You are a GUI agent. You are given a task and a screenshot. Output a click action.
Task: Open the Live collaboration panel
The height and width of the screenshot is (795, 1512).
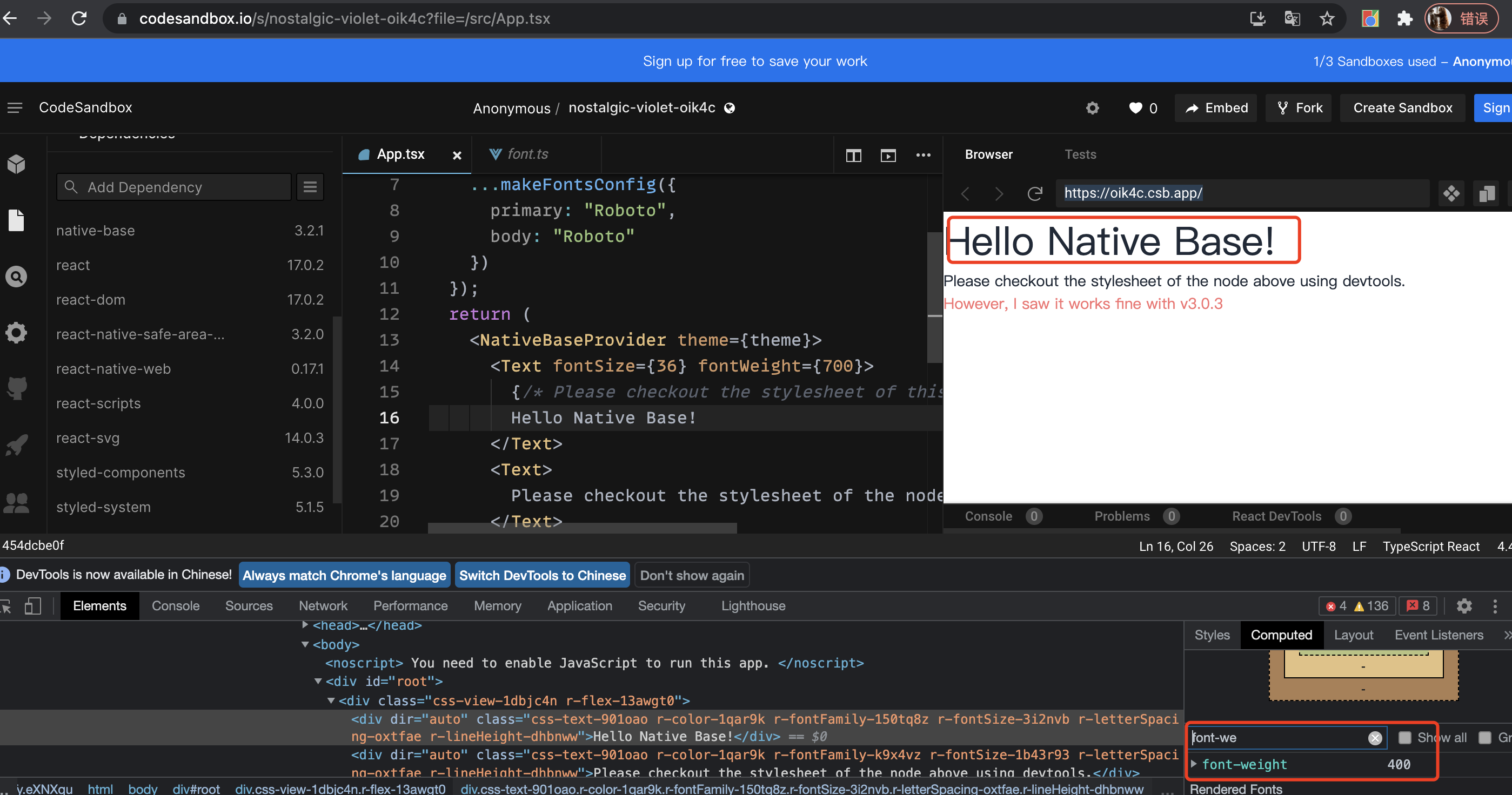click(16, 503)
